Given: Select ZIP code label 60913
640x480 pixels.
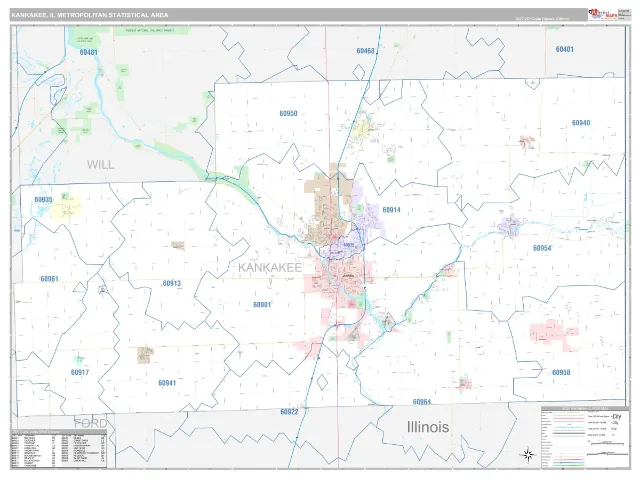Looking at the screenshot, I should point(171,283).
